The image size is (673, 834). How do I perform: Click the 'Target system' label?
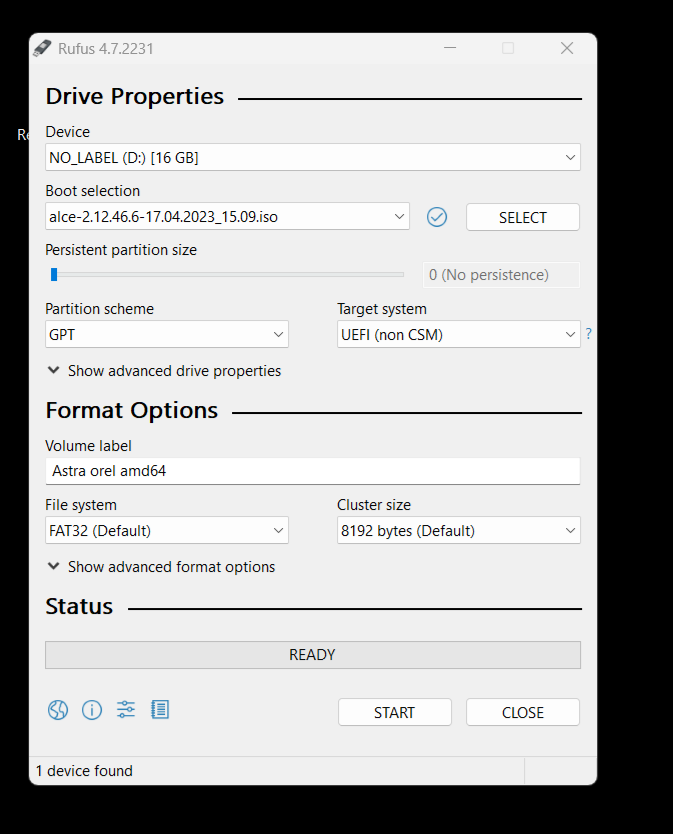[382, 309]
